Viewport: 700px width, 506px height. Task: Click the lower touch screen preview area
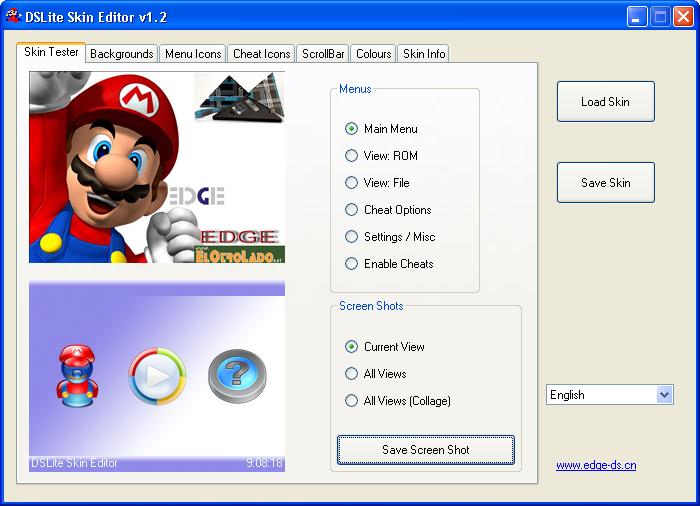[157, 376]
